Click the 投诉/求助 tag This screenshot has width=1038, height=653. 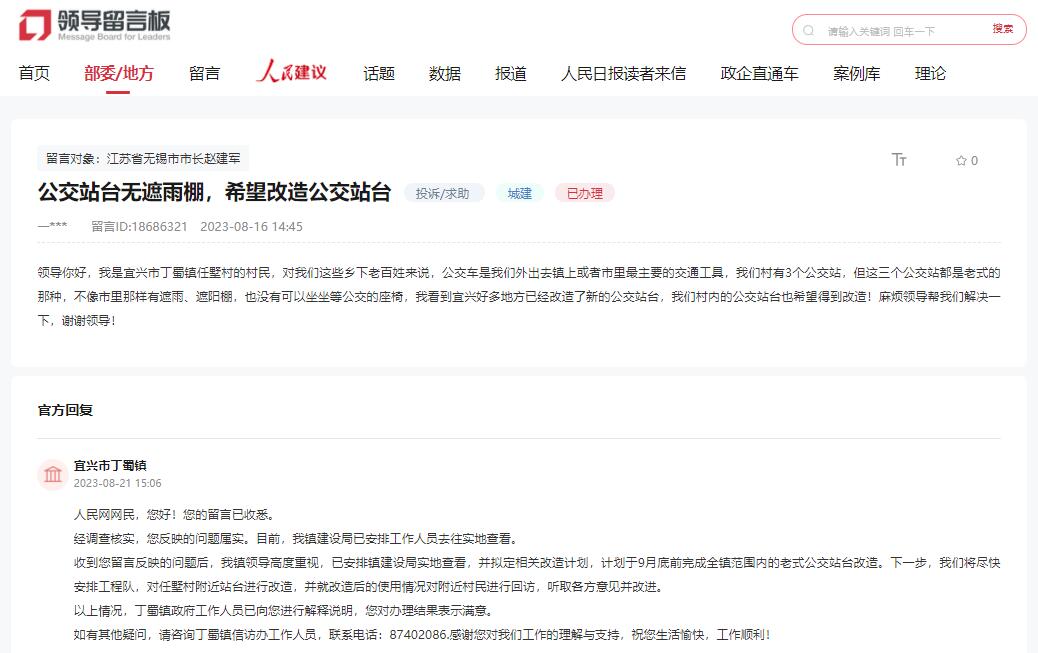click(443, 193)
